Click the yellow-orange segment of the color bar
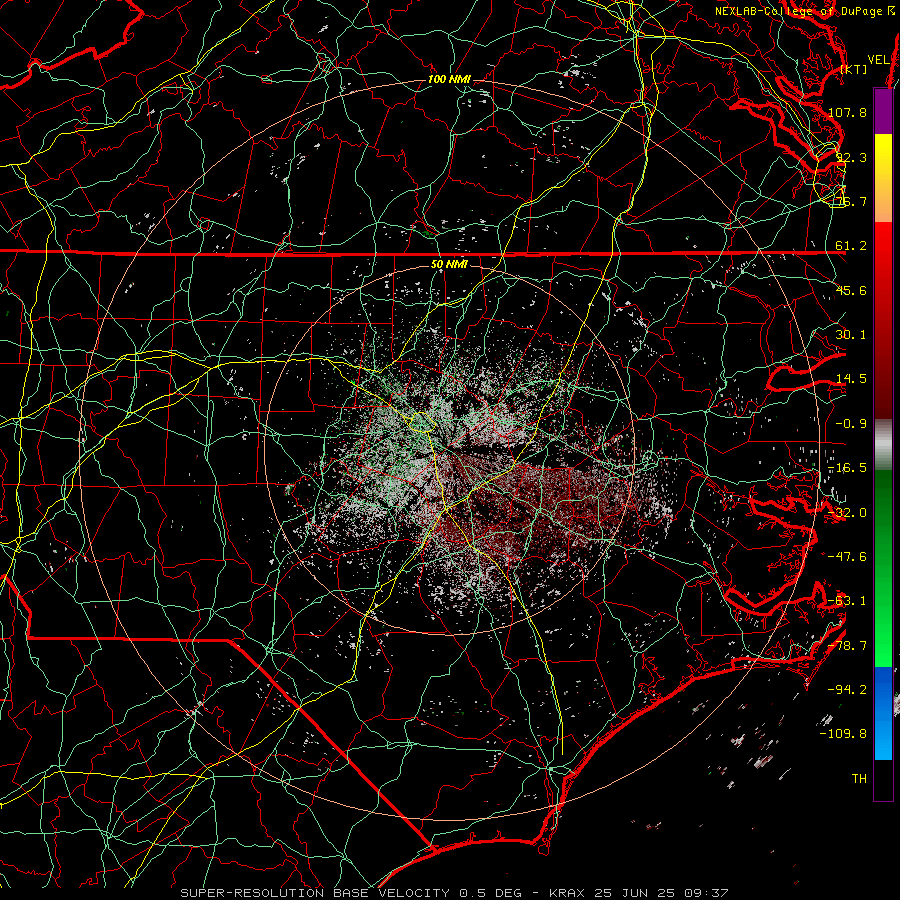The image size is (900, 900). pyautogui.click(x=883, y=178)
